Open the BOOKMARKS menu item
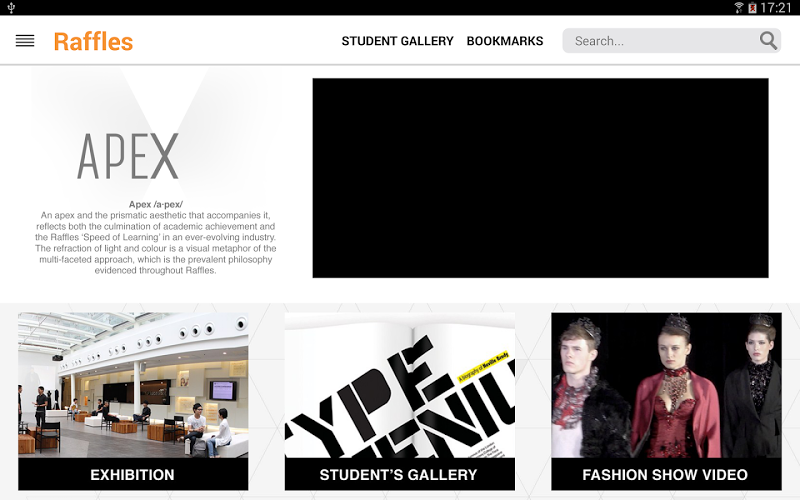The image size is (800, 500). [x=505, y=41]
